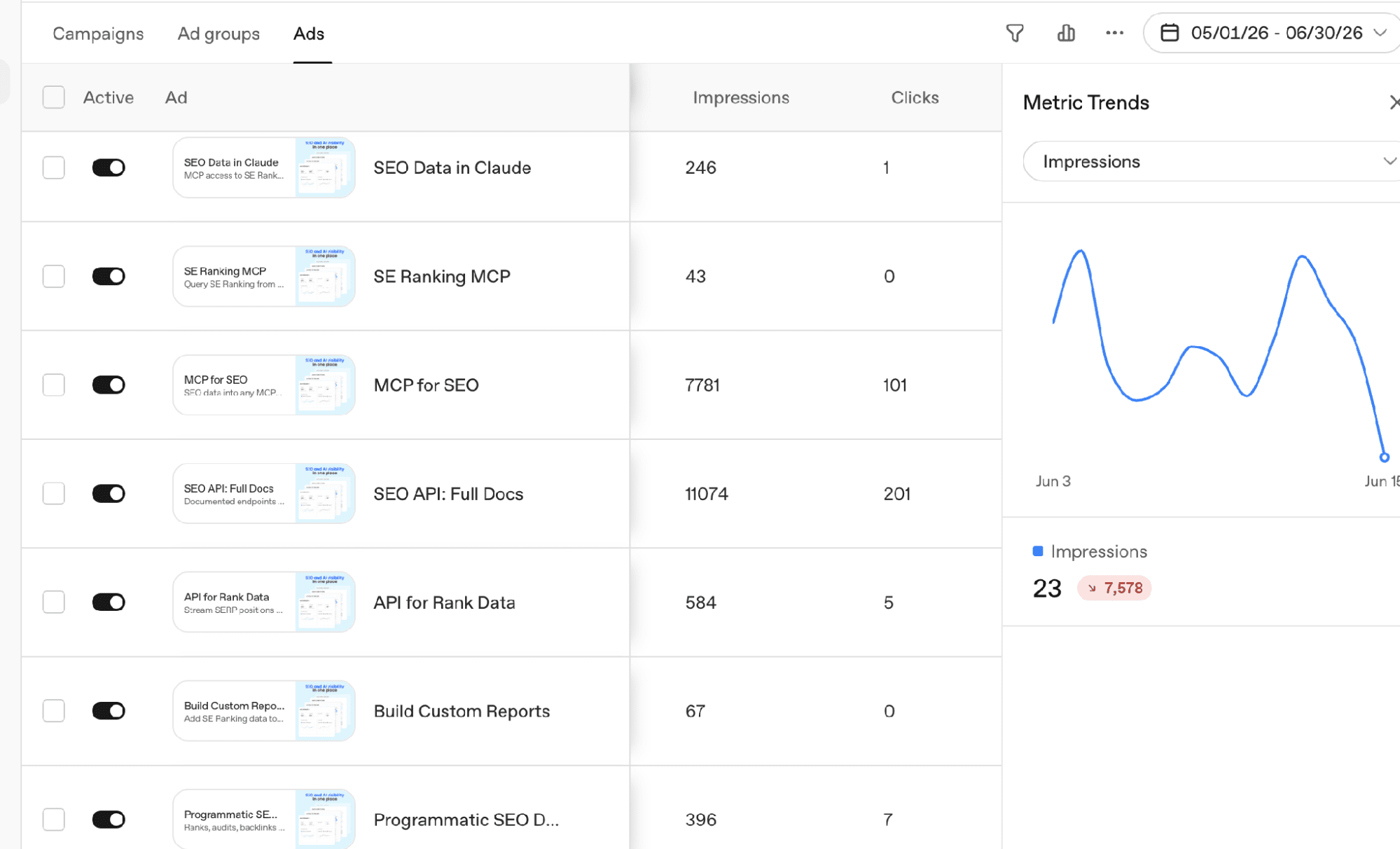Click the Build Custom Reports ad name

tap(462, 711)
